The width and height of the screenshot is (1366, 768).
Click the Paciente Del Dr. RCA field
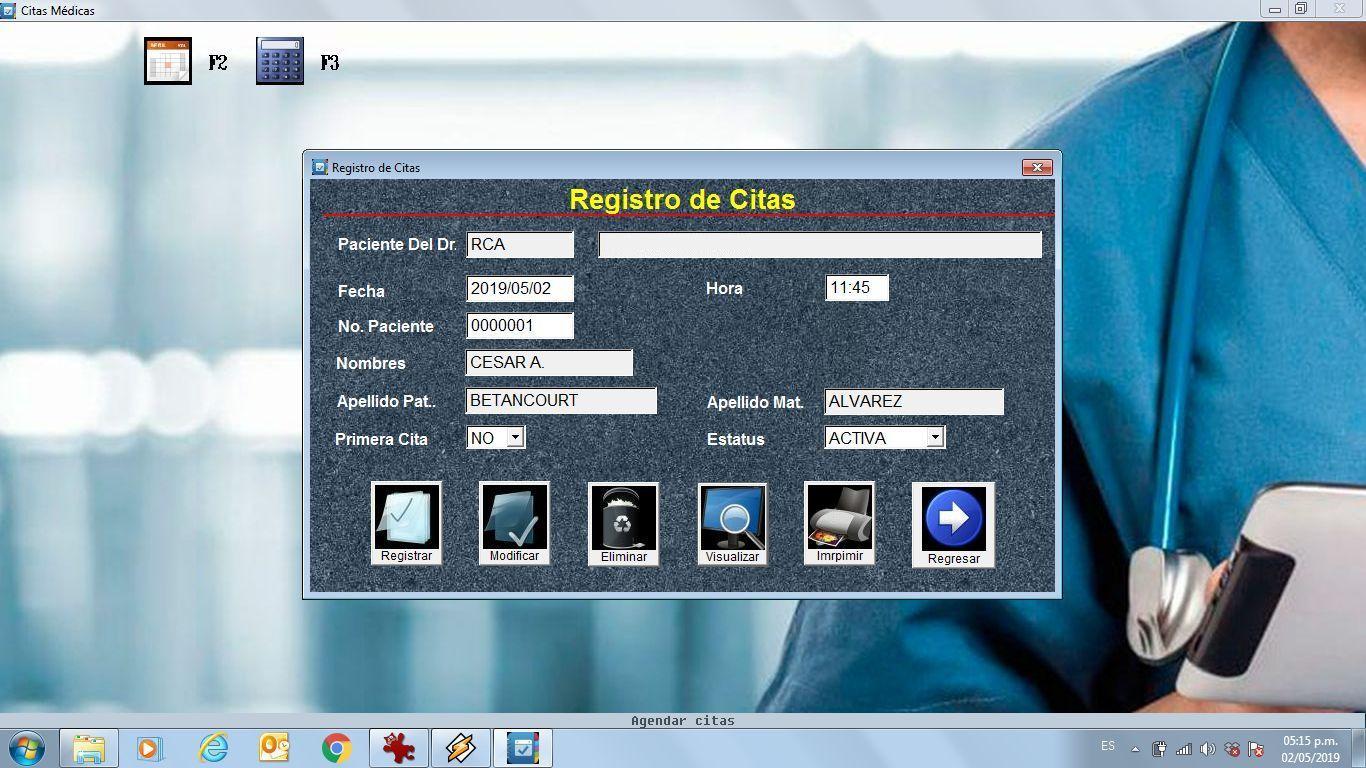(x=520, y=244)
